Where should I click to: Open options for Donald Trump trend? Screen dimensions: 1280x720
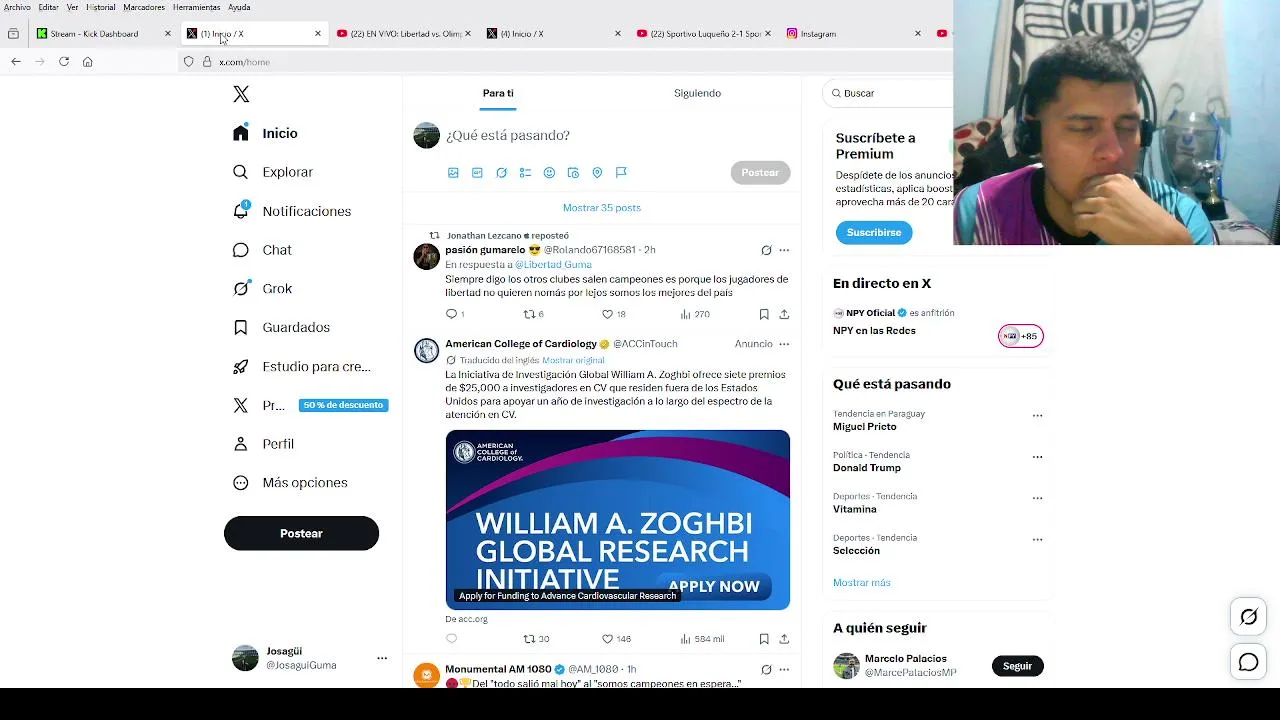click(1037, 457)
